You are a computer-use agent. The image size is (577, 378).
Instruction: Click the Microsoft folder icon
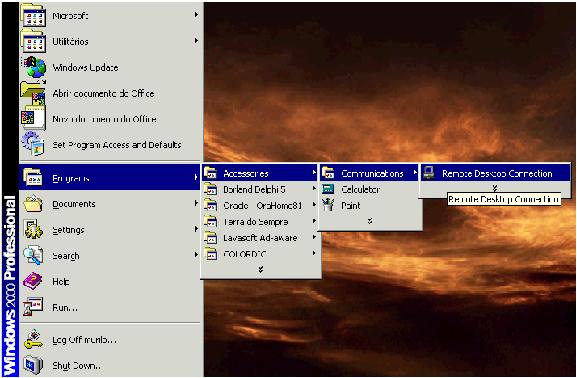pyautogui.click(x=33, y=16)
